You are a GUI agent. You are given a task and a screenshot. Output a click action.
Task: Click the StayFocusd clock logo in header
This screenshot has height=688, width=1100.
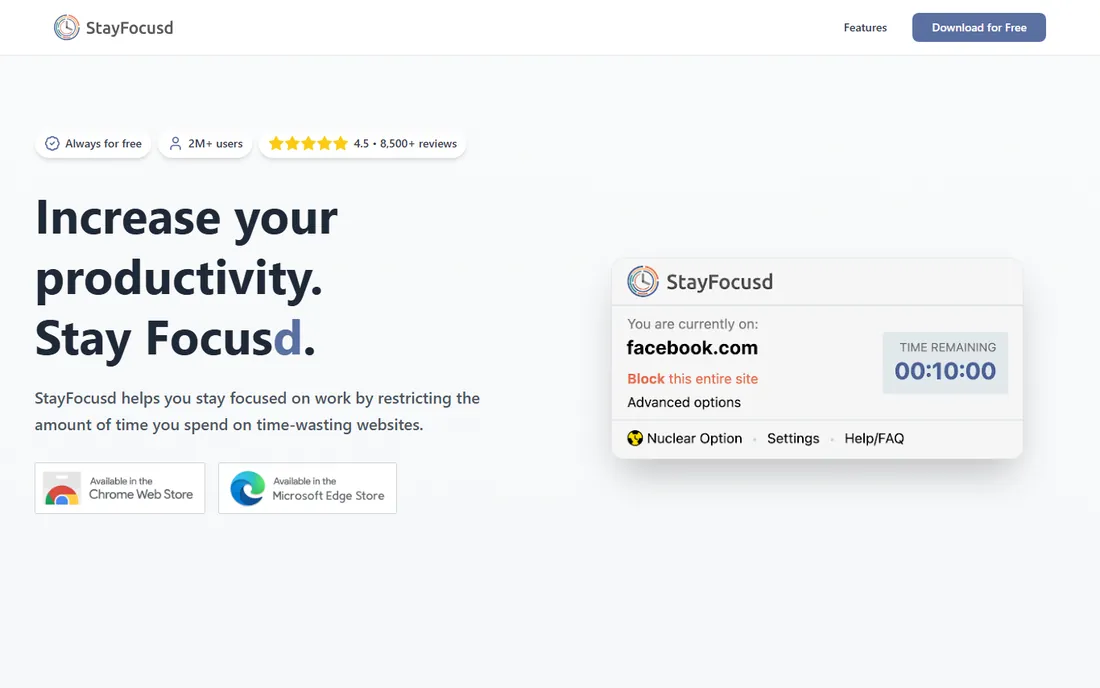click(x=67, y=27)
